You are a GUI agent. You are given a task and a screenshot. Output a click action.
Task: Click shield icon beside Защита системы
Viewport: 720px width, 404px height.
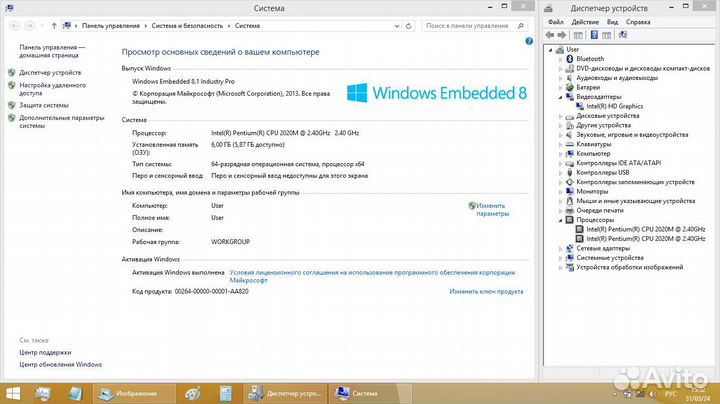11,105
